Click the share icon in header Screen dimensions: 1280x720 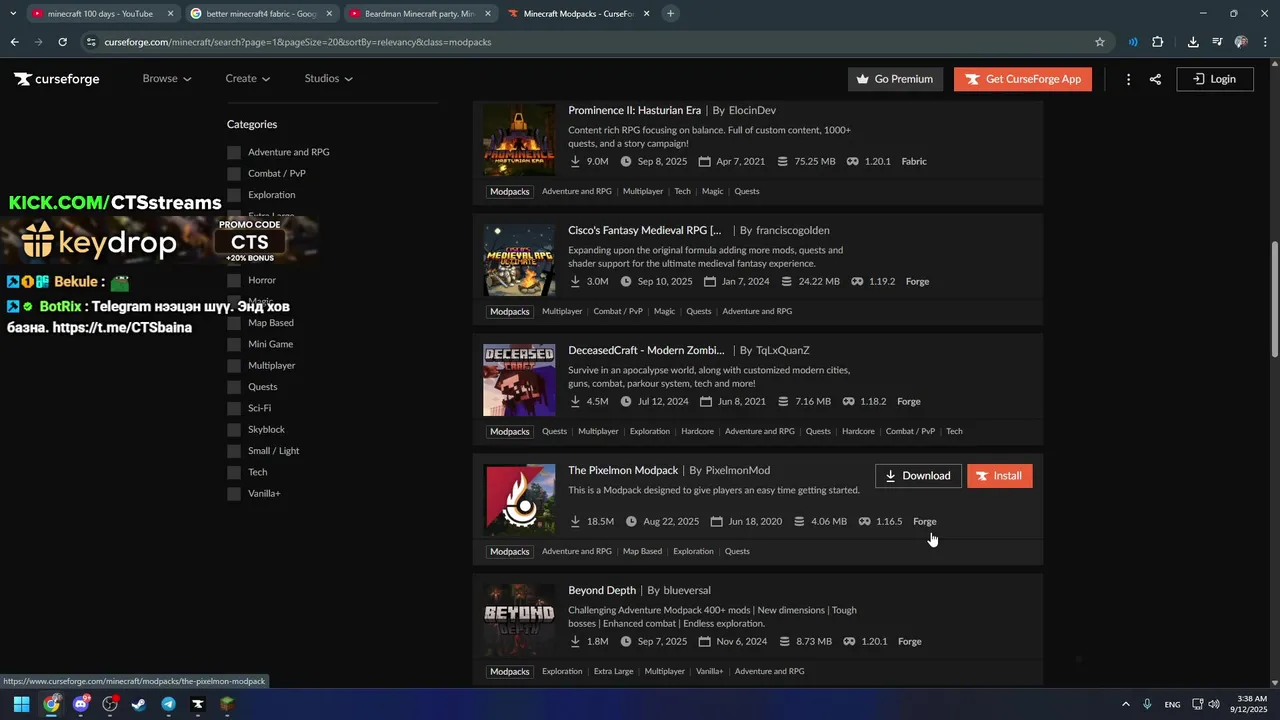[1155, 79]
